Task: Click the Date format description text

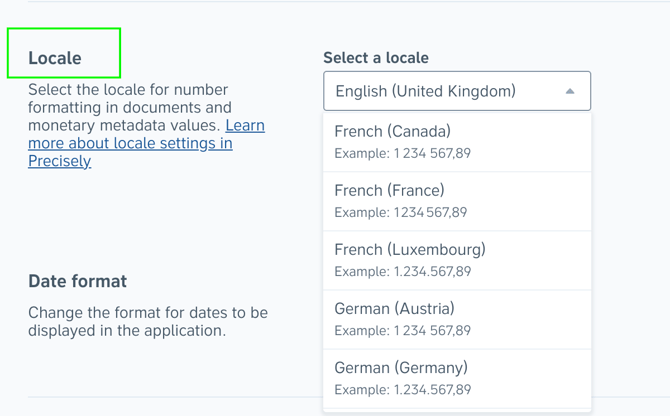Action: click(x=147, y=322)
